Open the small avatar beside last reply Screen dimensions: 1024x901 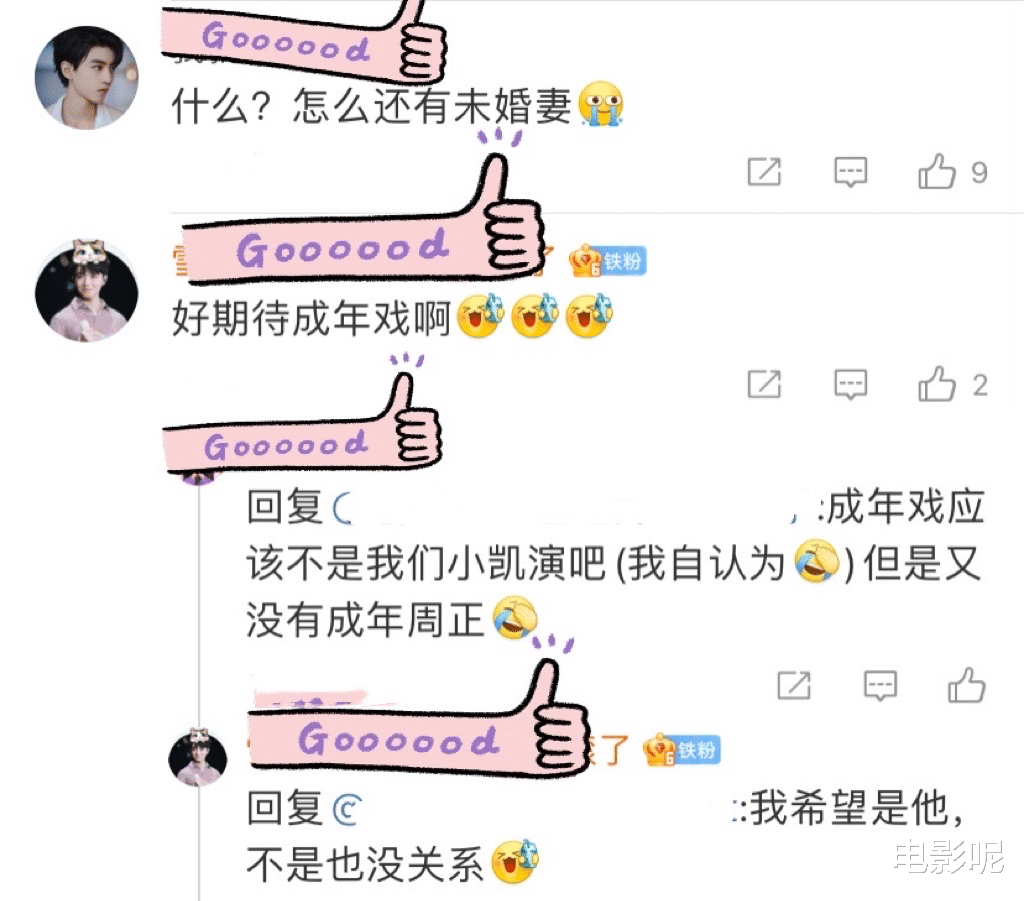coord(198,756)
